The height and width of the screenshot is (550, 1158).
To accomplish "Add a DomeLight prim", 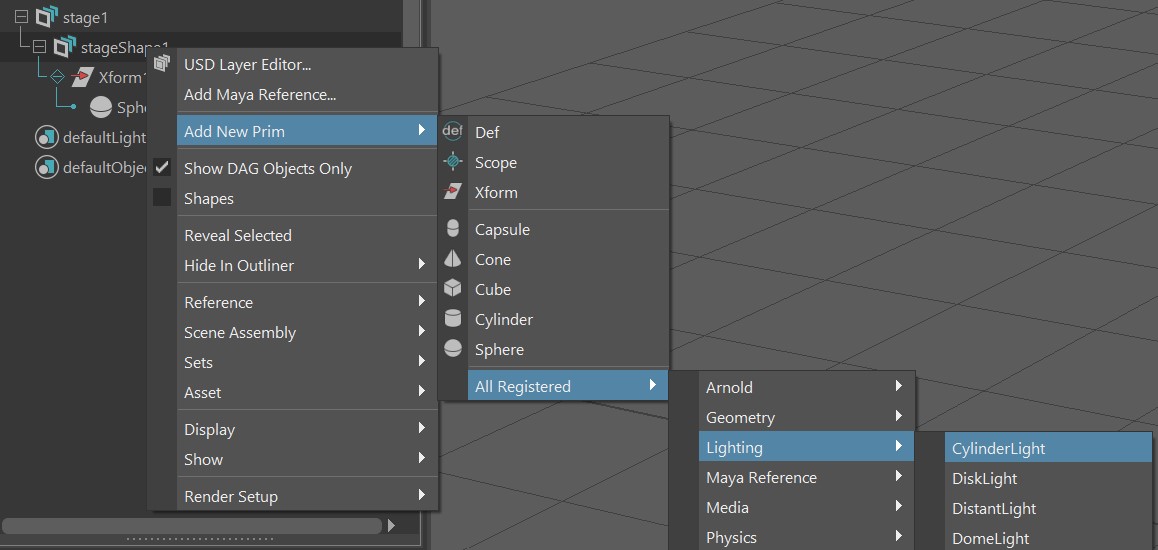I will coord(990,538).
